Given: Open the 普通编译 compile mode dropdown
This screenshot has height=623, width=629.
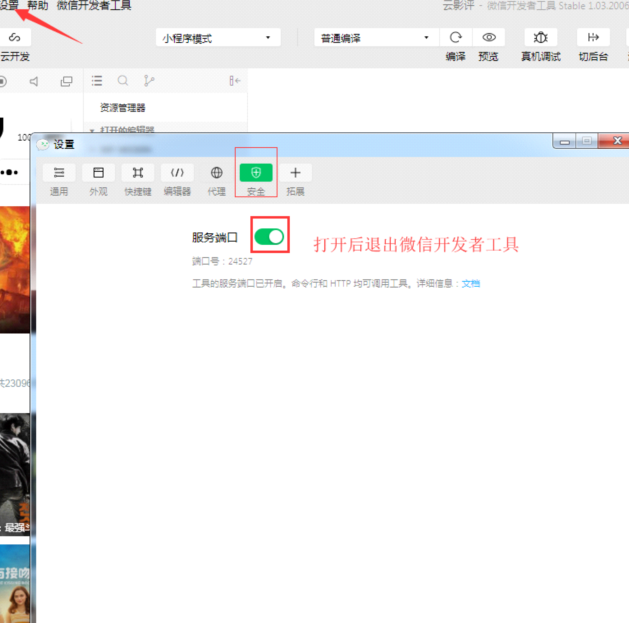Looking at the screenshot, I should click(376, 38).
